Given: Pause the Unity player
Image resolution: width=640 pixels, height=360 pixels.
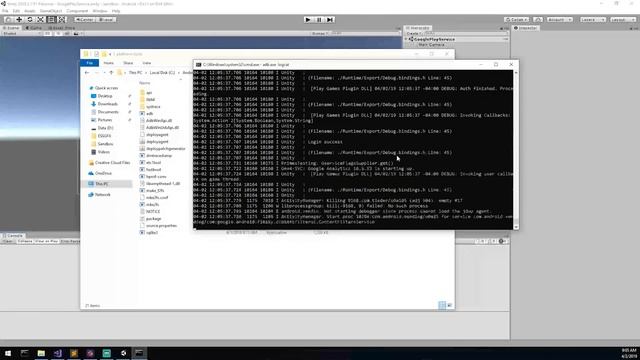Looking at the screenshot, I should [319, 20].
